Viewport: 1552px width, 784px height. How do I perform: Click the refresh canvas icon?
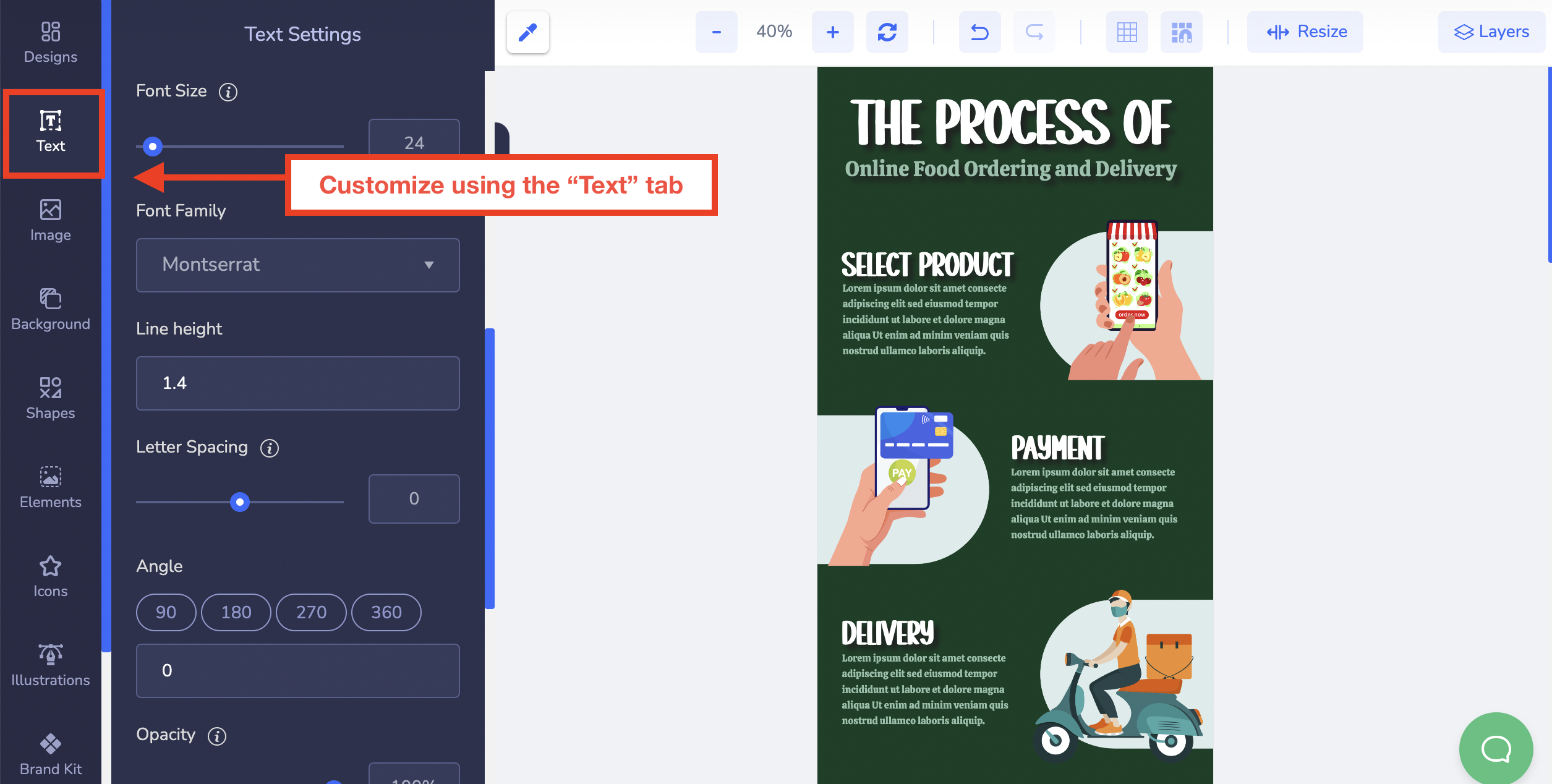click(x=887, y=32)
